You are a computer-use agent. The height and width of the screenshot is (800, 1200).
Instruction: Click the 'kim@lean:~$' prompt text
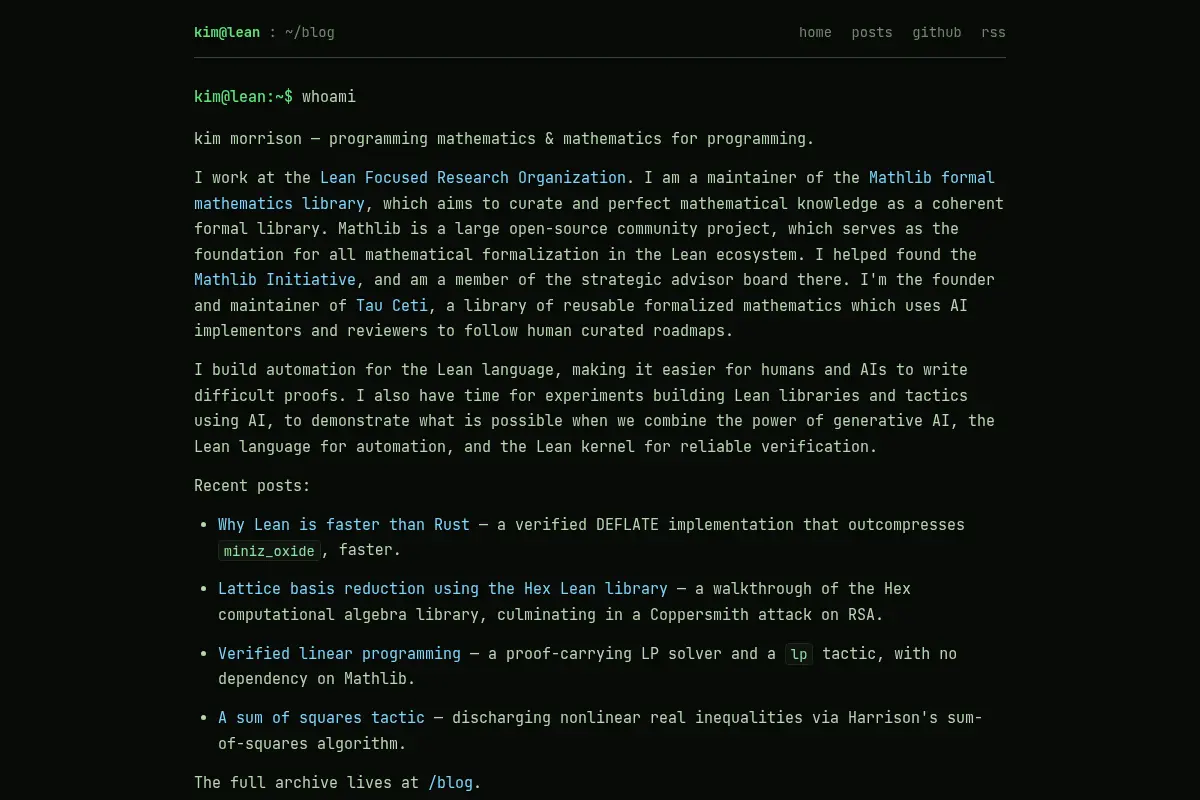pos(243,97)
